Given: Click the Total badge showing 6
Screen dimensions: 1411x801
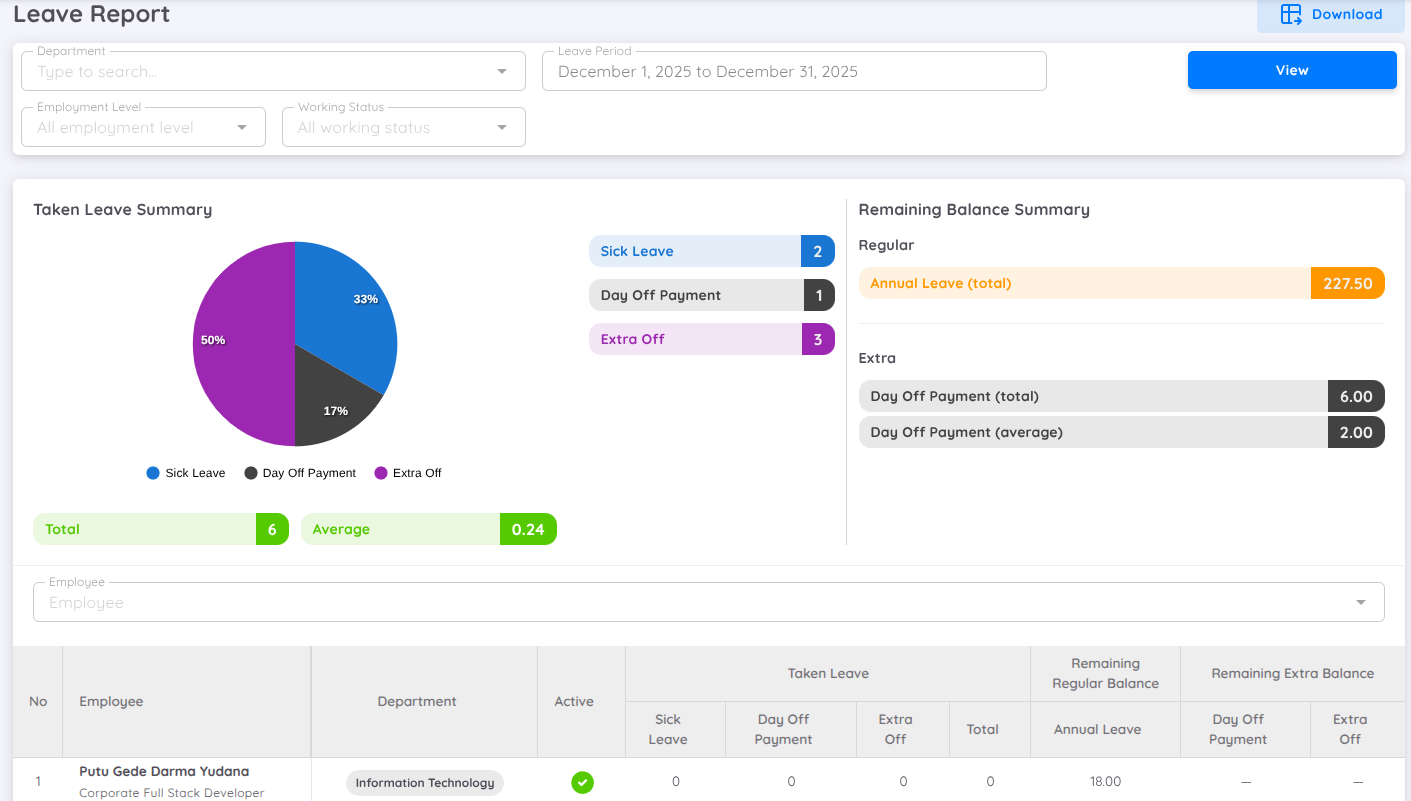Looking at the screenshot, I should [272, 529].
